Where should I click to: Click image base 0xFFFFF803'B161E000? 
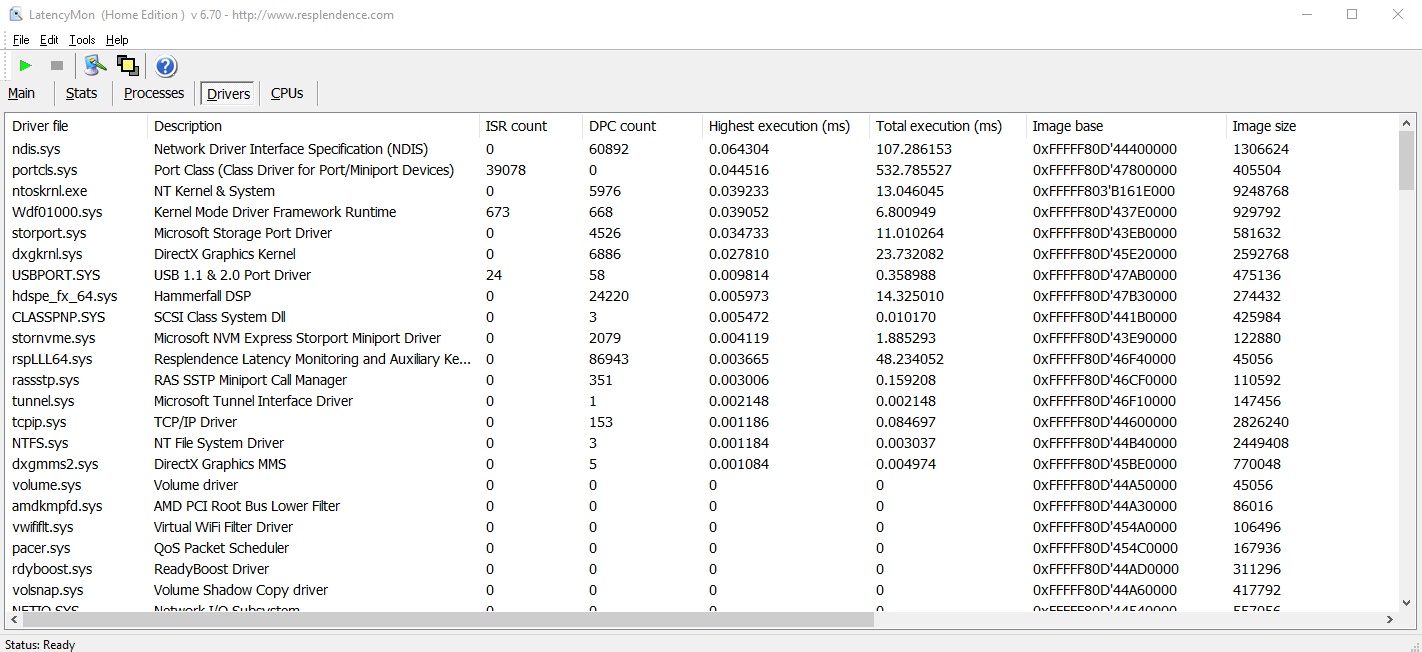coord(1104,191)
